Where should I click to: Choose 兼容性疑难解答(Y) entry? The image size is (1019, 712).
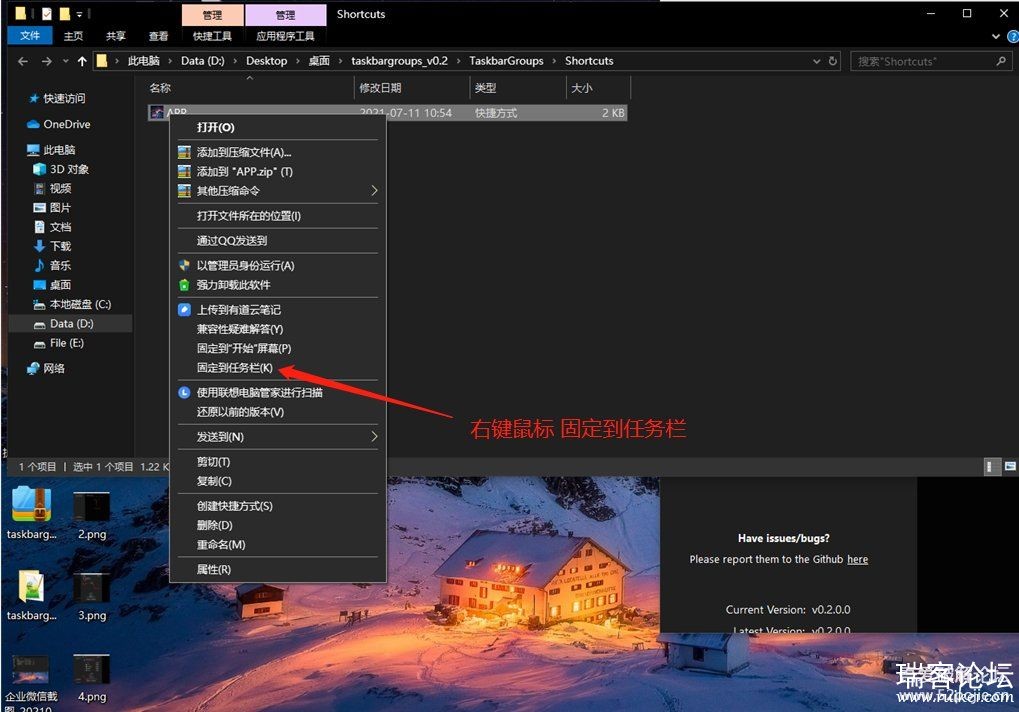(277, 329)
